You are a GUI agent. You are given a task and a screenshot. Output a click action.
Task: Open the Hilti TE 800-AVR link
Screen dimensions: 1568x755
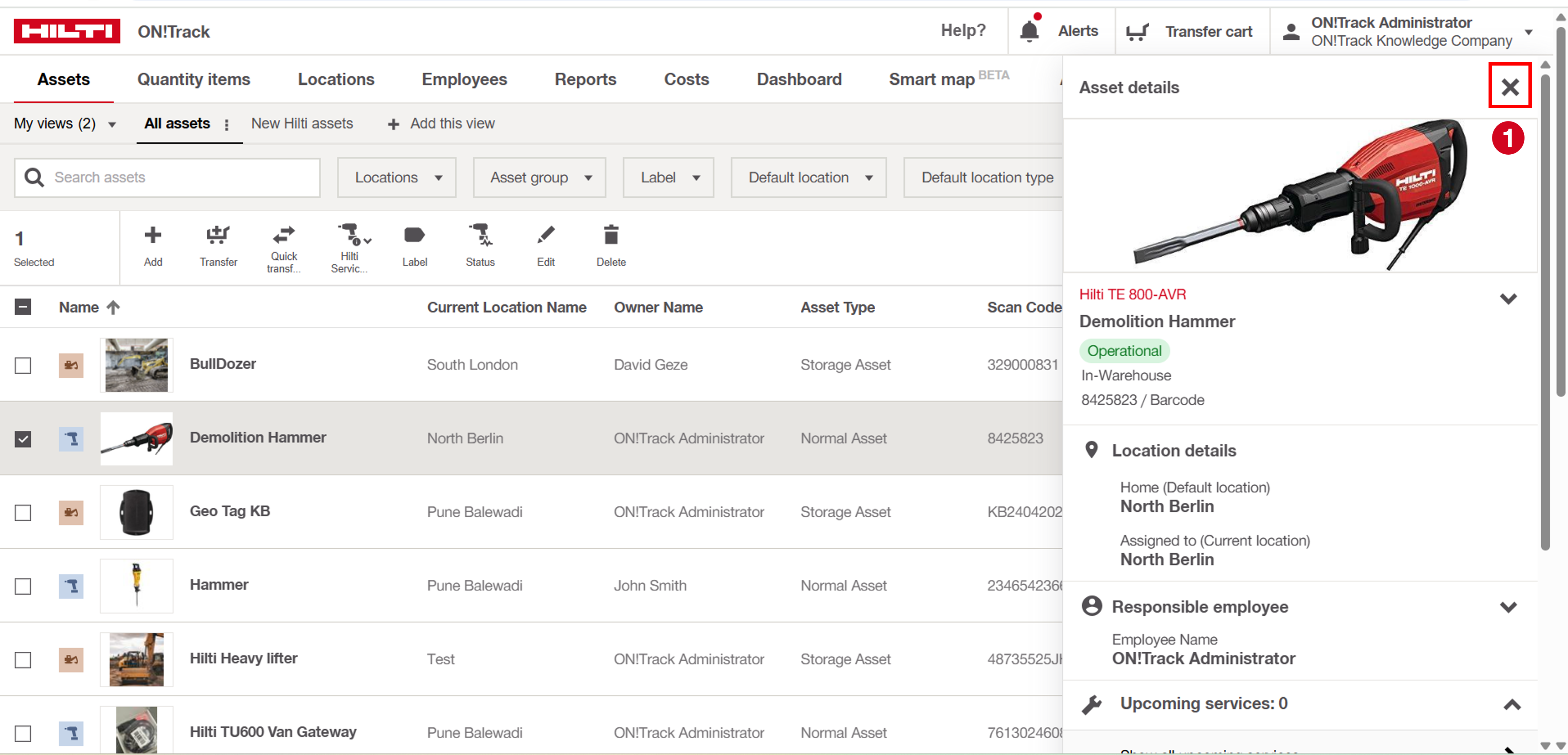1132,294
